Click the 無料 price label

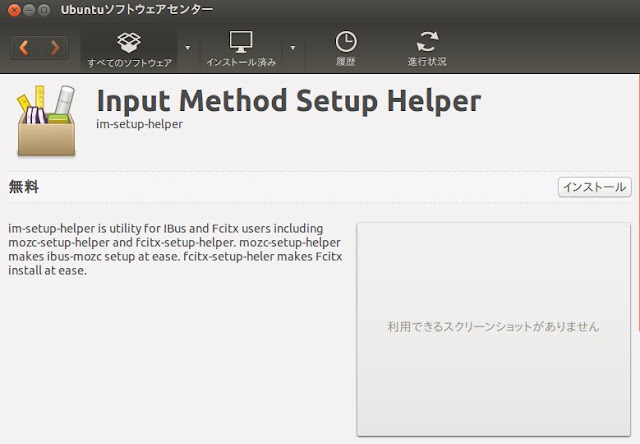24,187
